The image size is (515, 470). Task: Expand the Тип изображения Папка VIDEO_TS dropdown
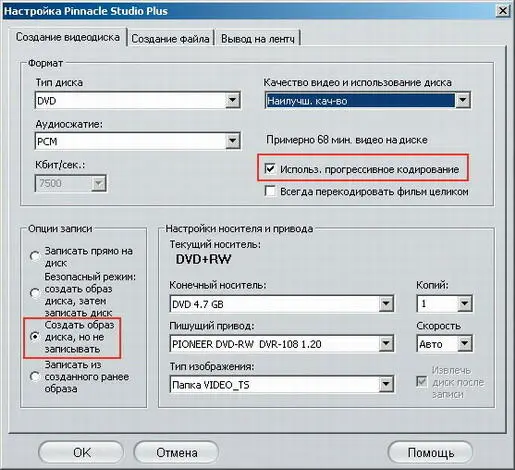tap(282, 385)
